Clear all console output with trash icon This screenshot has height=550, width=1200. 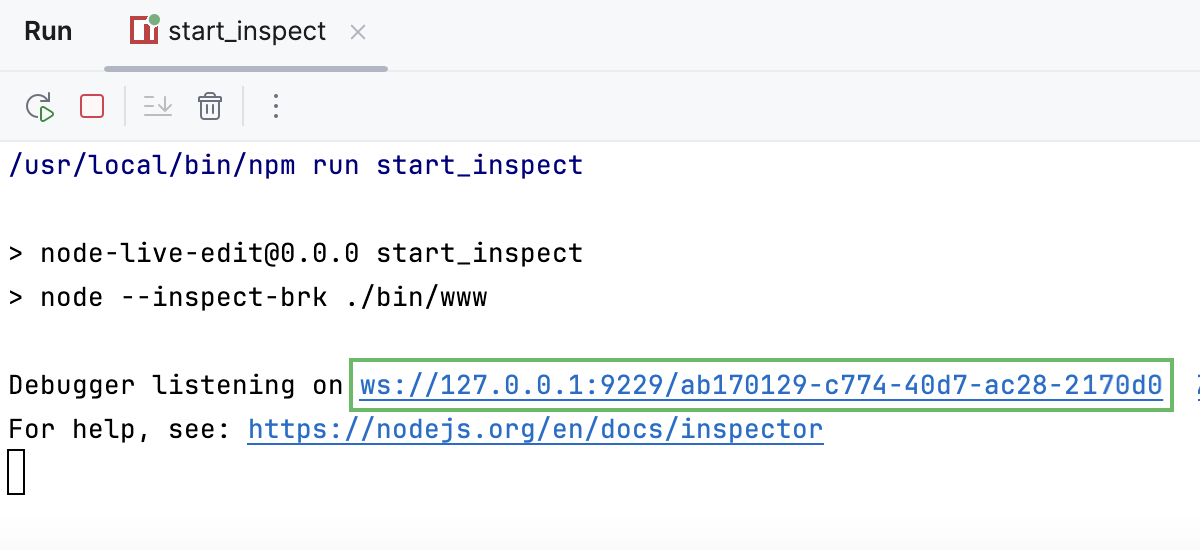tap(209, 106)
